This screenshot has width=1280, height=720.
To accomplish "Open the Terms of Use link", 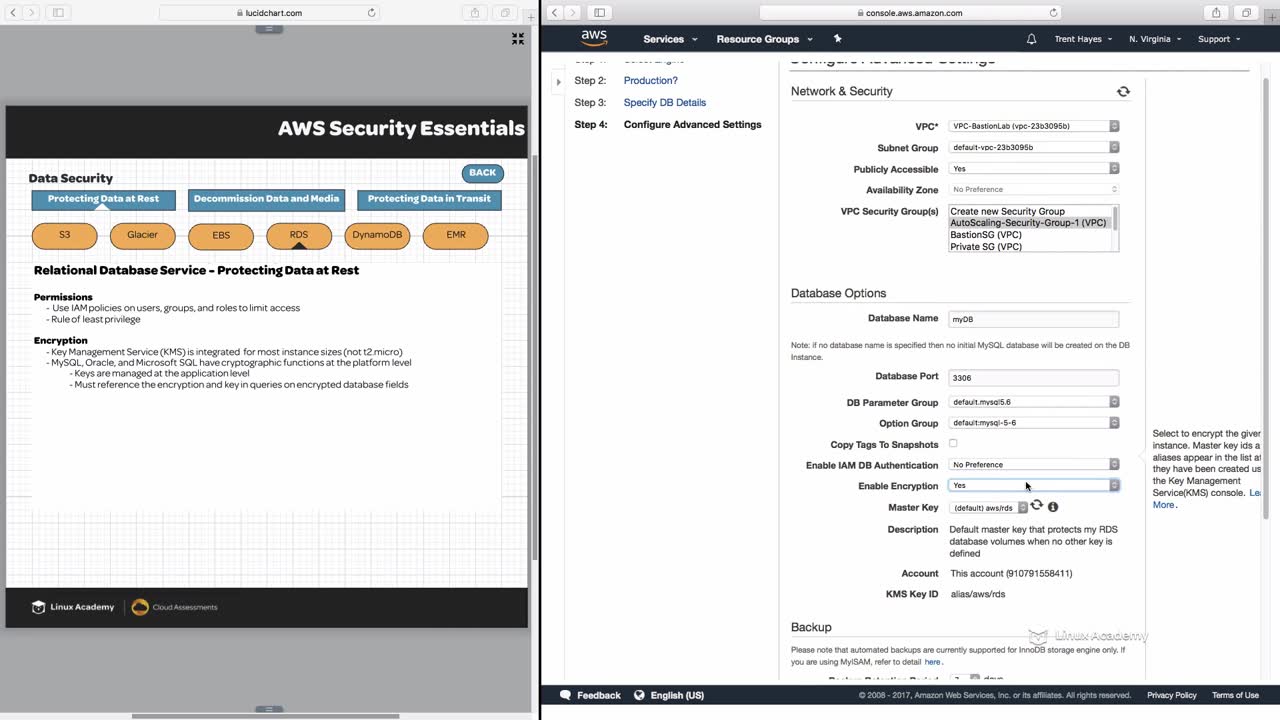I will 1235,695.
